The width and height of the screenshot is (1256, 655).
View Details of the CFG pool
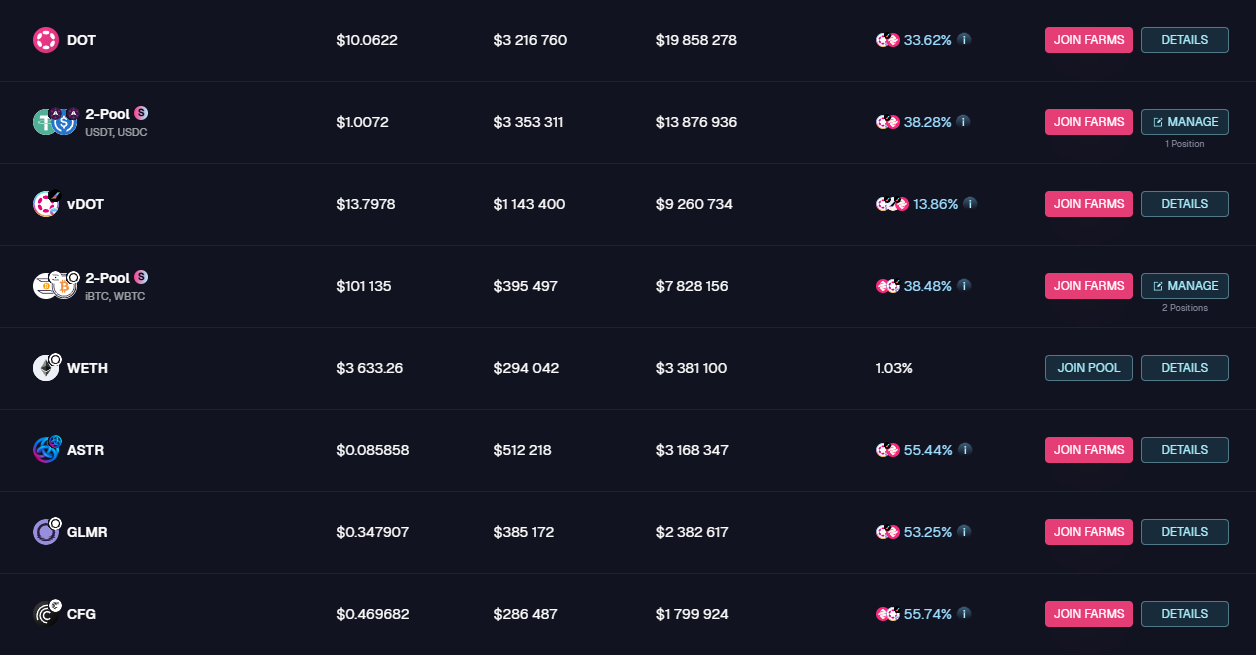(1184, 614)
